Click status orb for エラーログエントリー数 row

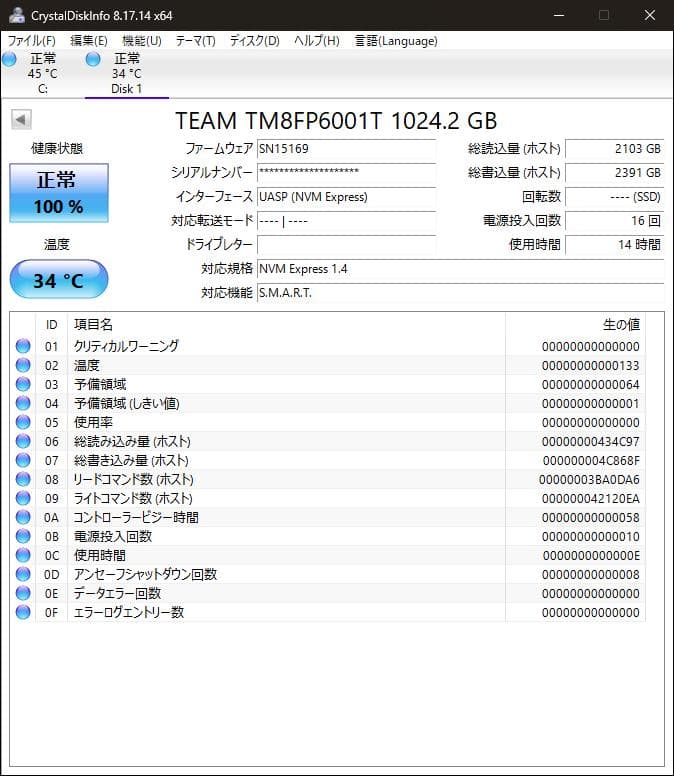pos(23,612)
